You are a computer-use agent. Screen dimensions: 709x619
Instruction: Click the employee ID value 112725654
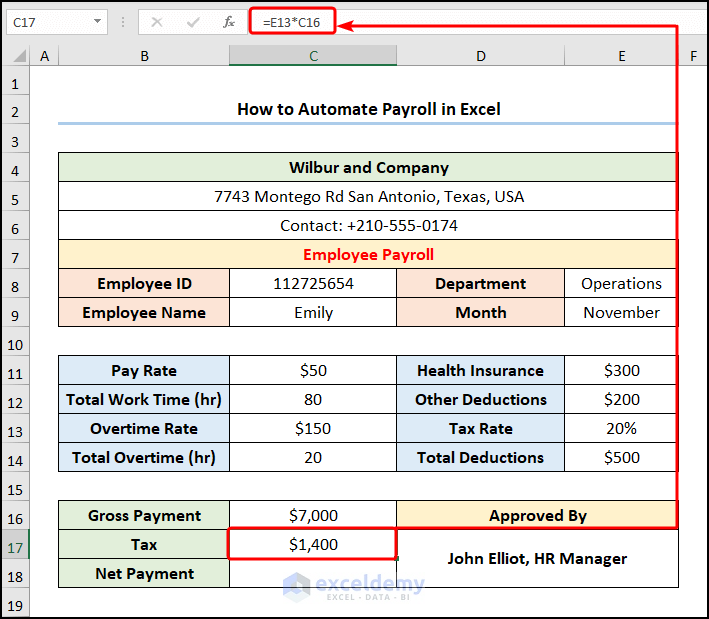313,284
